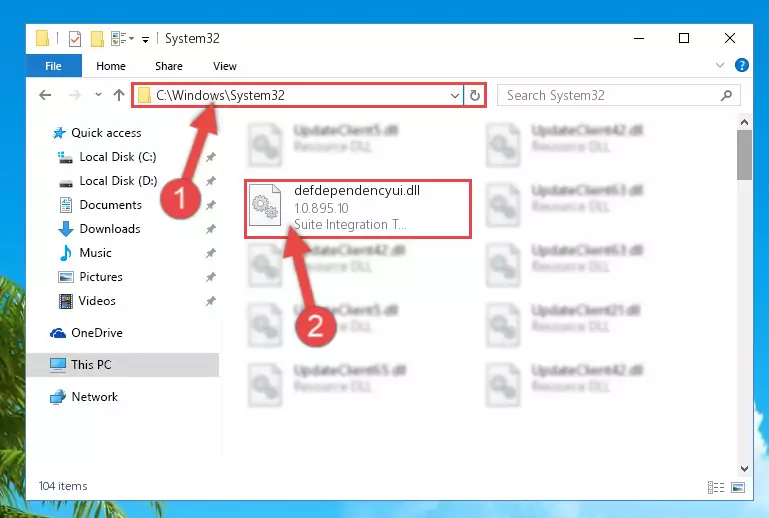Click the vertical scrollbar thumb
The height and width of the screenshot is (518, 769).
744,155
